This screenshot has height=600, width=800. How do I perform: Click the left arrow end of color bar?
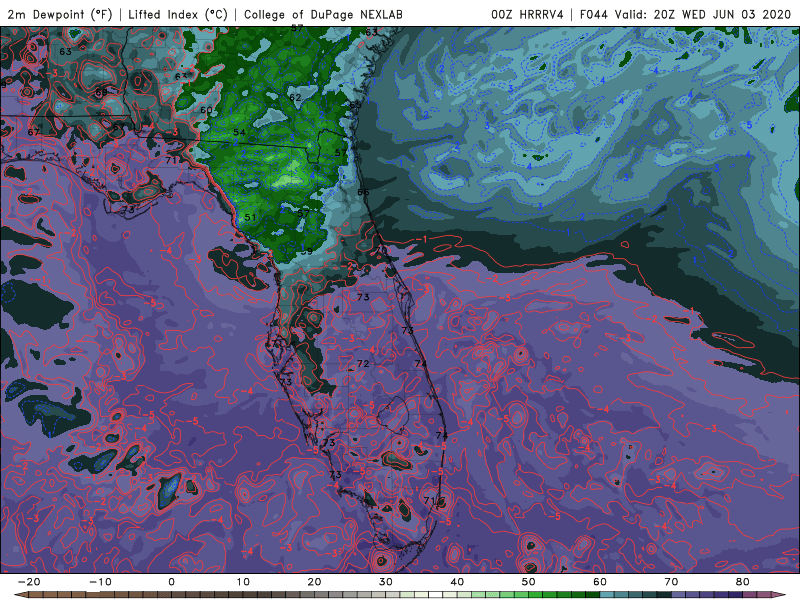click(19, 595)
